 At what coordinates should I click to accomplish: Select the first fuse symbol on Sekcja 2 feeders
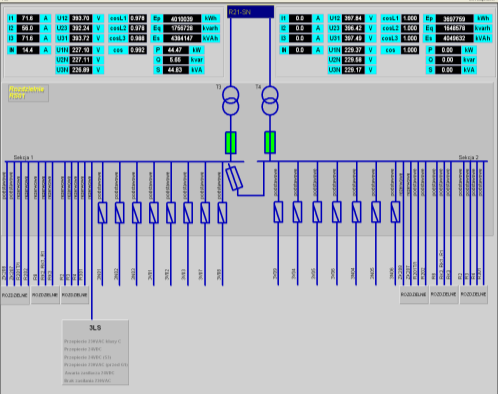278,212
